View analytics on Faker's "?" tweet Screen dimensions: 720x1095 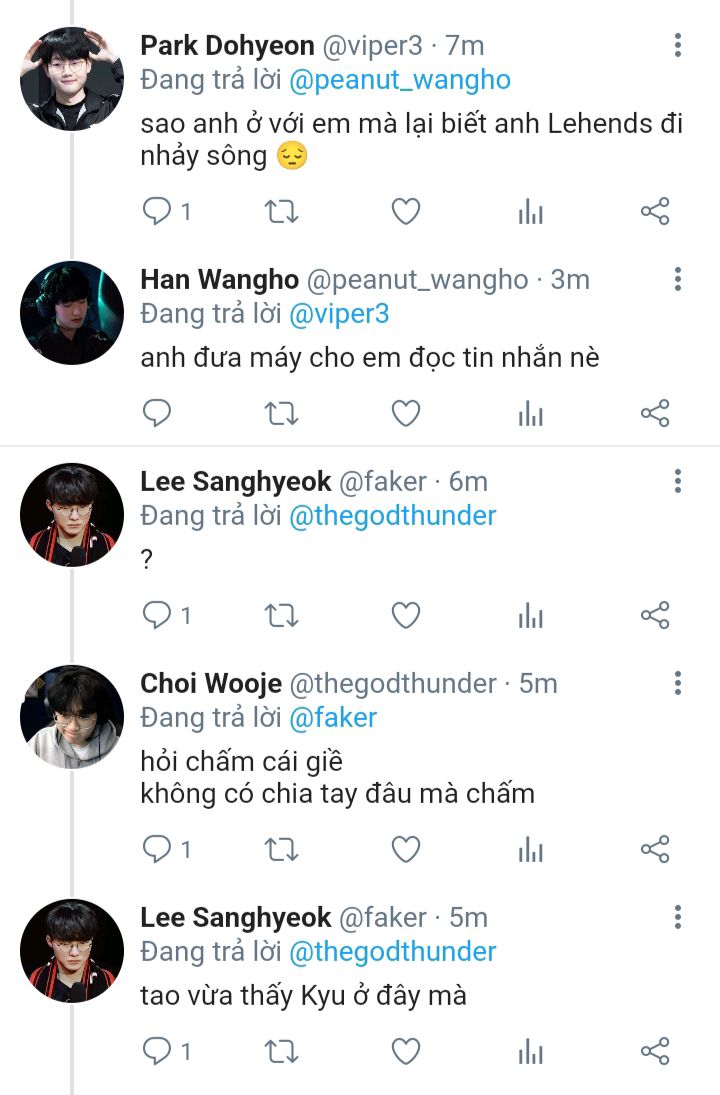tap(530, 615)
